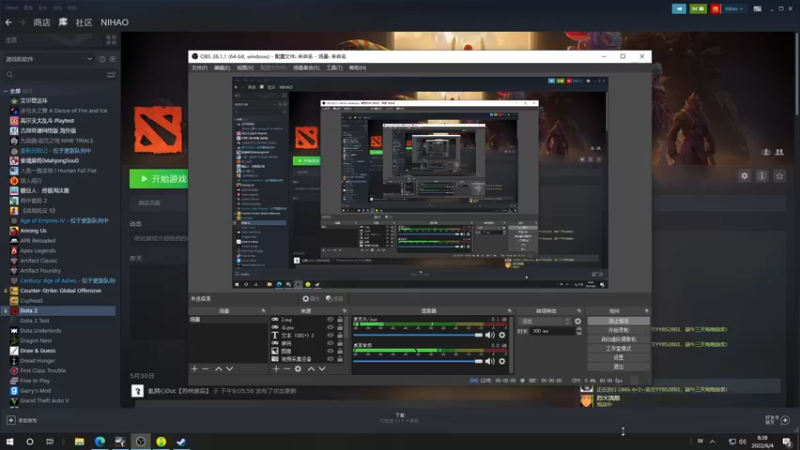The width and height of the screenshot is (800, 450).
Task: Click studio mode button in OBS
Action: tap(618, 348)
